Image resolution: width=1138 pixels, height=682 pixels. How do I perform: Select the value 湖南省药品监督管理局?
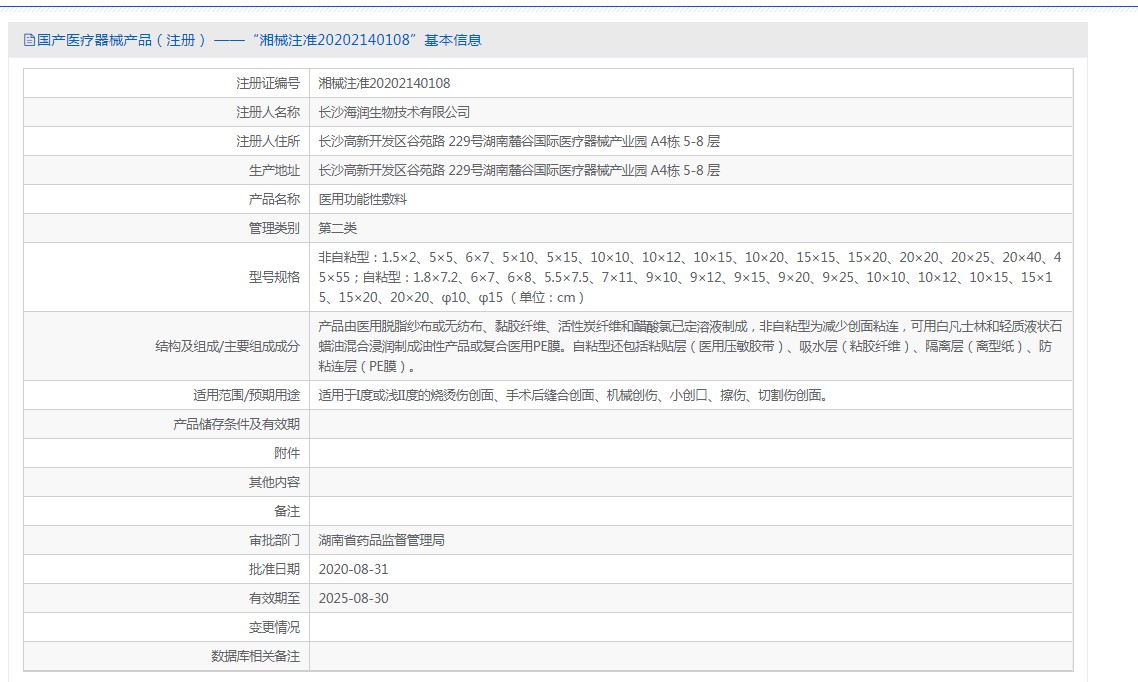tap(382, 541)
